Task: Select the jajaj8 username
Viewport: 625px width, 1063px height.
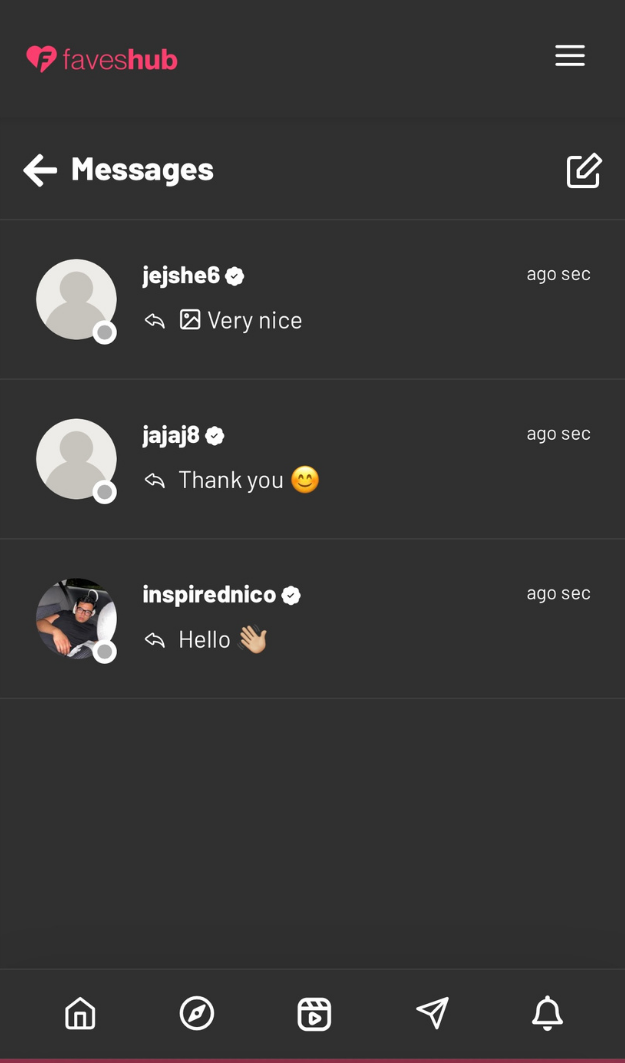Action: pos(171,435)
